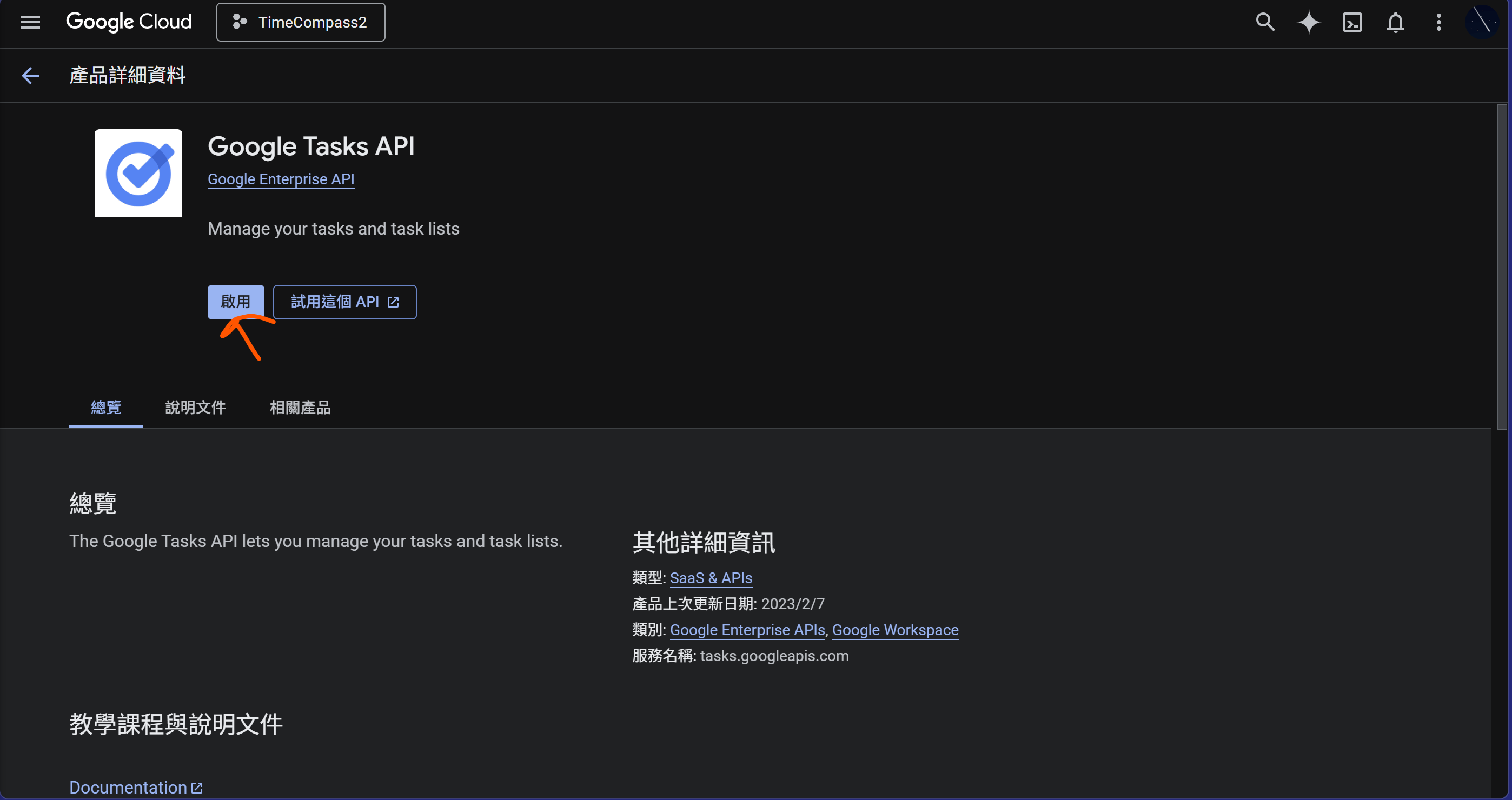This screenshot has height=800, width=1512.
Task: Activate the Cloud Shell terminal icon
Action: [1352, 22]
